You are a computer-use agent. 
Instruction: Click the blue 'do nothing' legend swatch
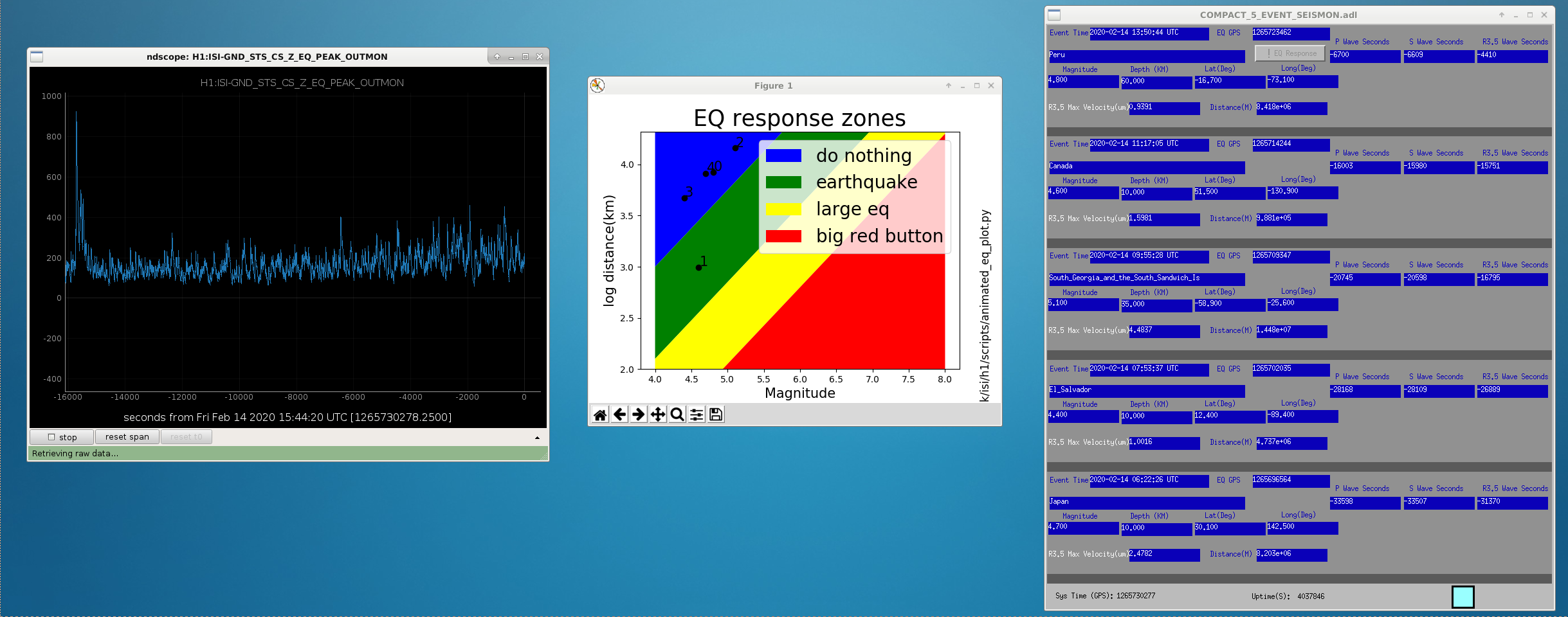783,156
